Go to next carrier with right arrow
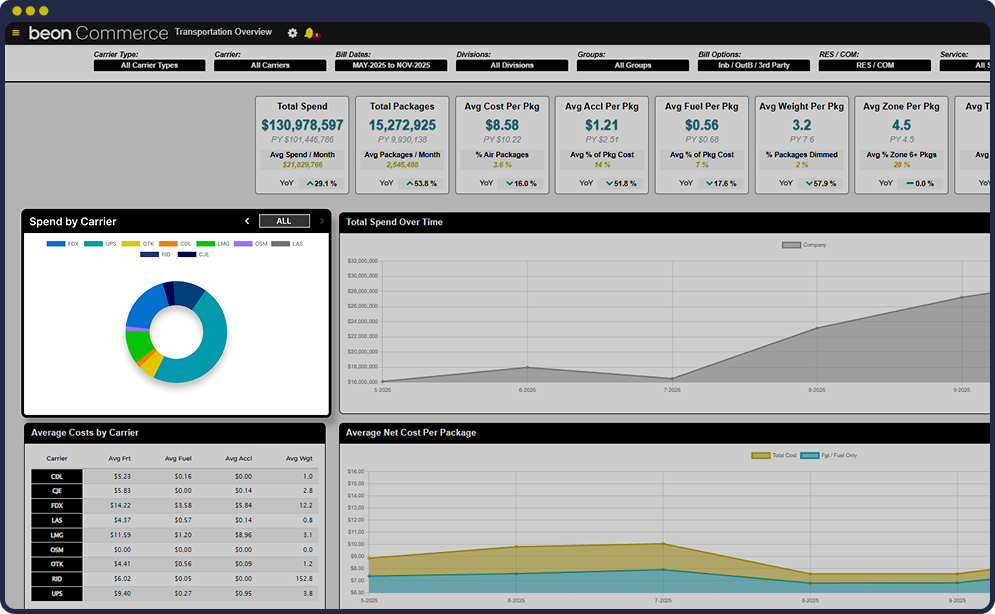Image resolution: width=995 pixels, height=614 pixels. coord(321,221)
